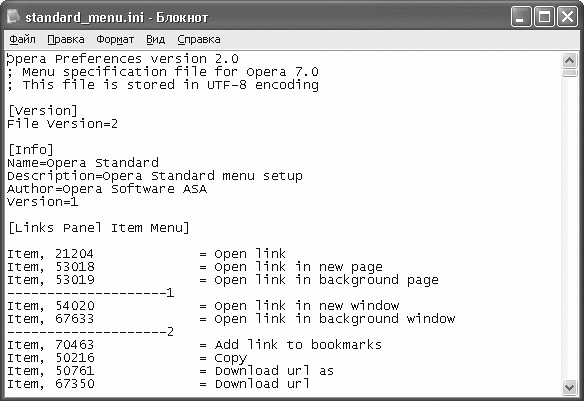The height and width of the screenshot is (401, 584).
Task: Place cursor in the [Version] line
Action: (42, 111)
